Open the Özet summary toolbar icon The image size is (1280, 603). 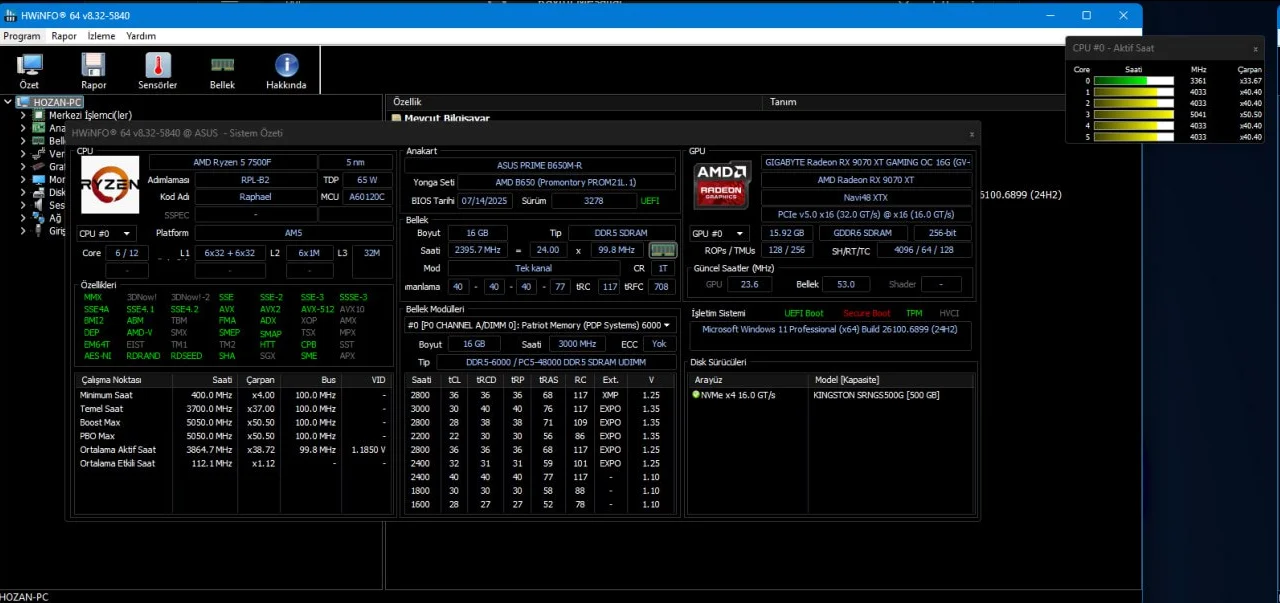click(29, 70)
